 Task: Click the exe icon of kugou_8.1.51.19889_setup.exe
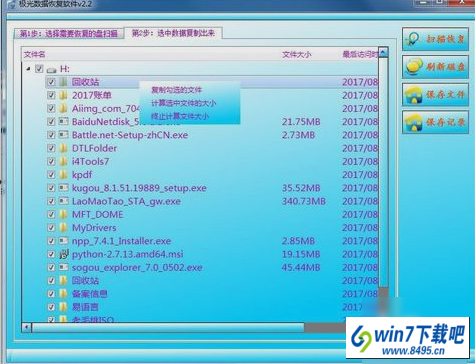pyautogui.click(x=63, y=188)
